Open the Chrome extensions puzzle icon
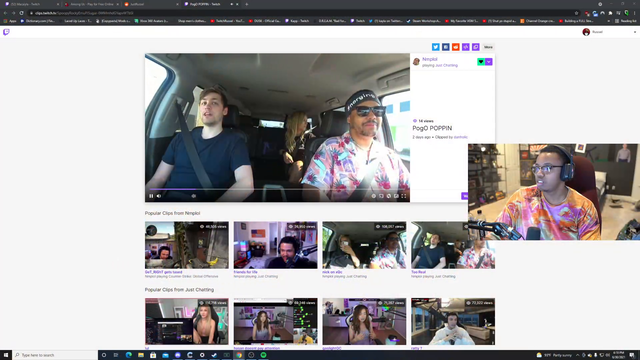The width and height of the screenshot is (640, 360). pos(611,13)
